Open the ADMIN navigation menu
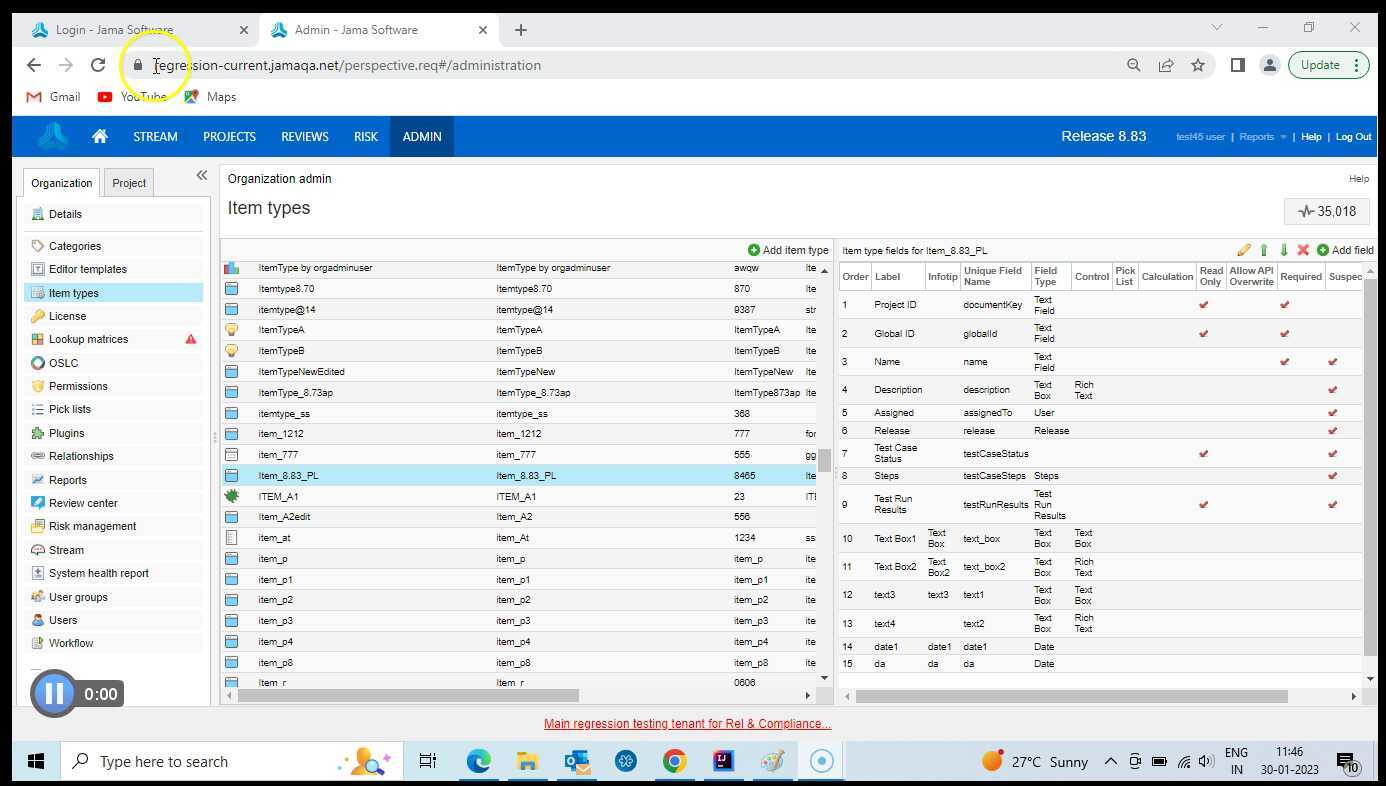 tap(421, 136)
